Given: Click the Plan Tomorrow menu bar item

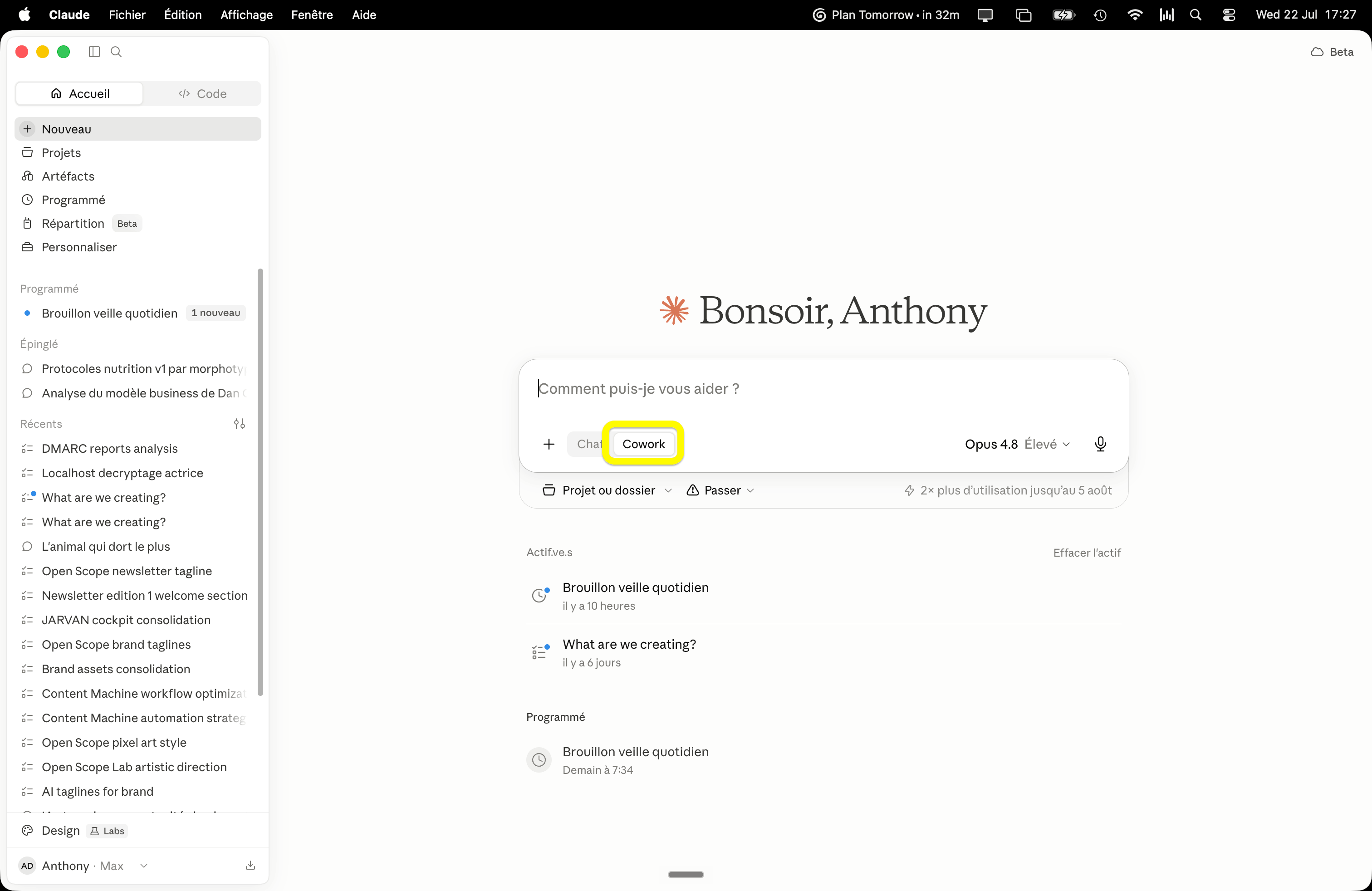Looking at the screenshot, I should (886, 15).
